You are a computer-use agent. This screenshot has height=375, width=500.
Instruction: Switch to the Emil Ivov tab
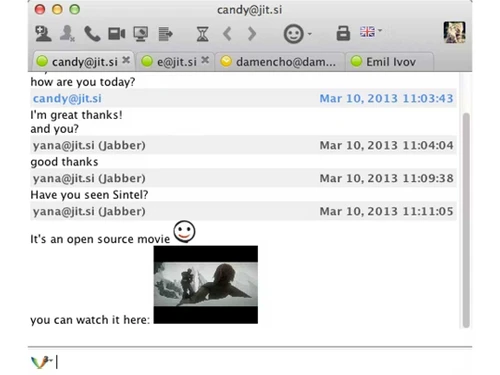point(389,62)
